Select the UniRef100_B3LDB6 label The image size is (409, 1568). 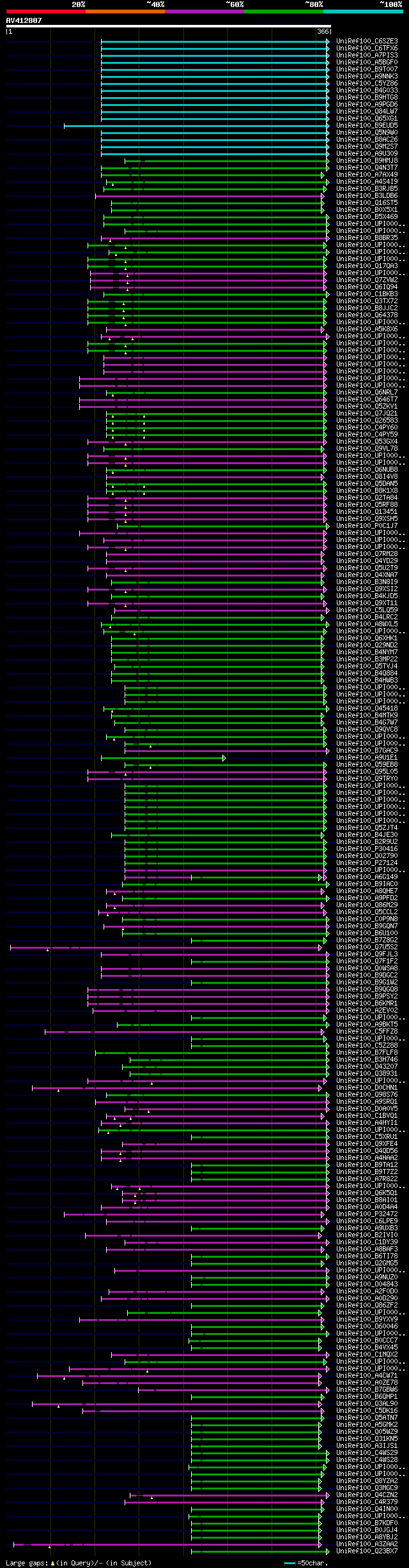(x=367, y=196)
